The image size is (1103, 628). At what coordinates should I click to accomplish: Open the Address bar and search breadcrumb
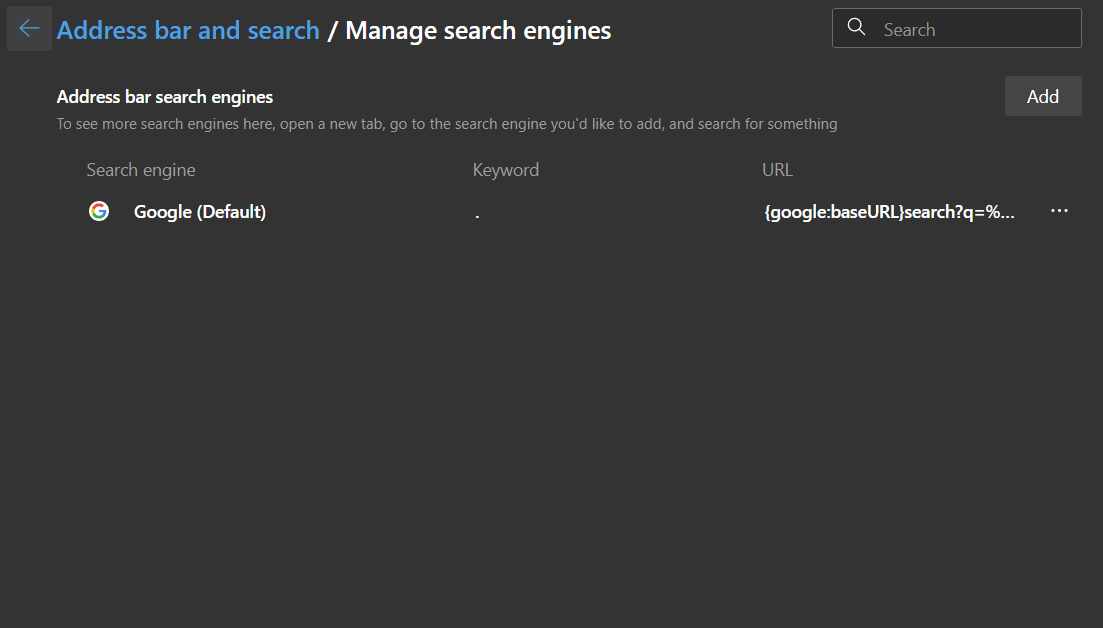188,30
